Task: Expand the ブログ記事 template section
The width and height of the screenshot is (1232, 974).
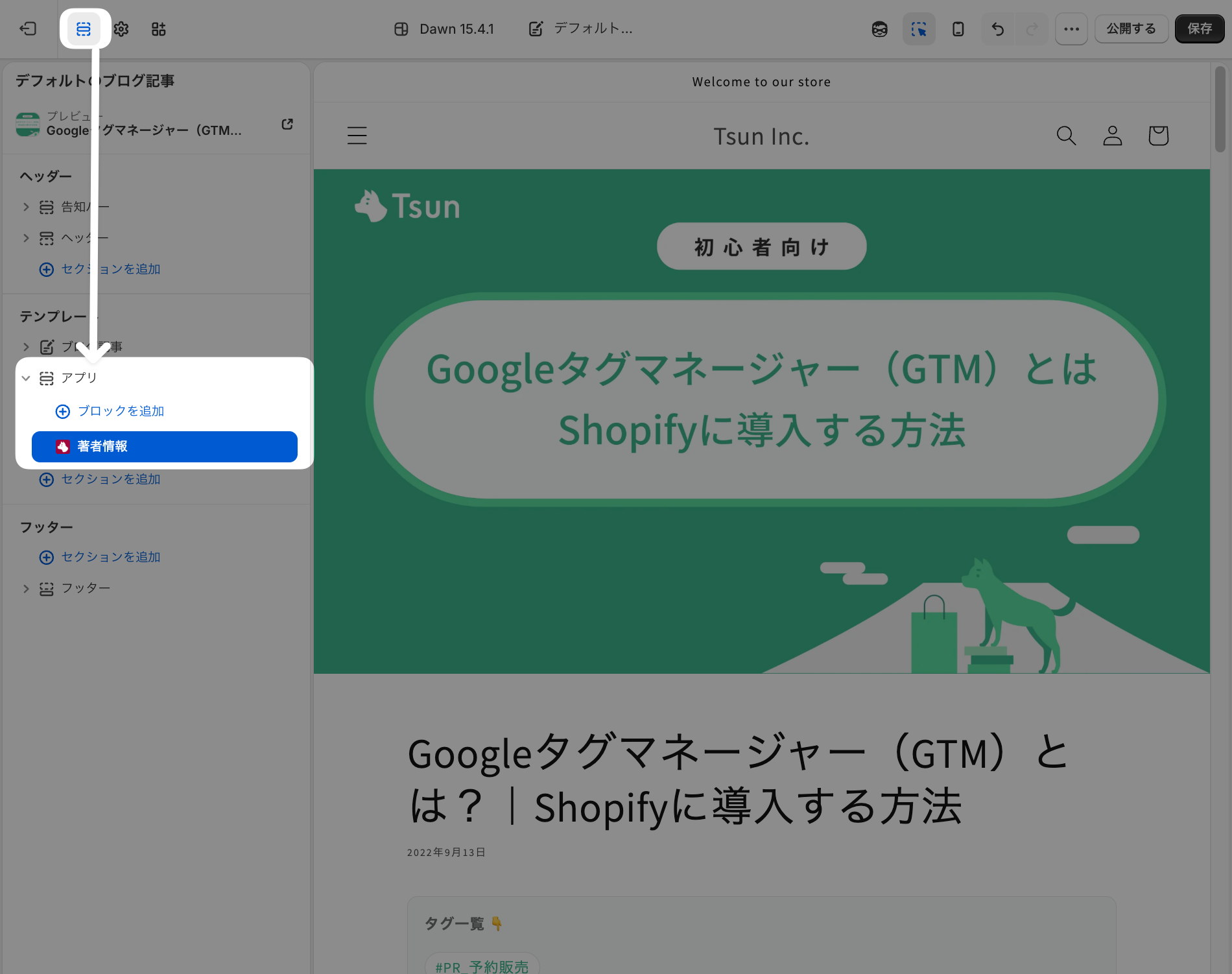Action: click(26, 347)
